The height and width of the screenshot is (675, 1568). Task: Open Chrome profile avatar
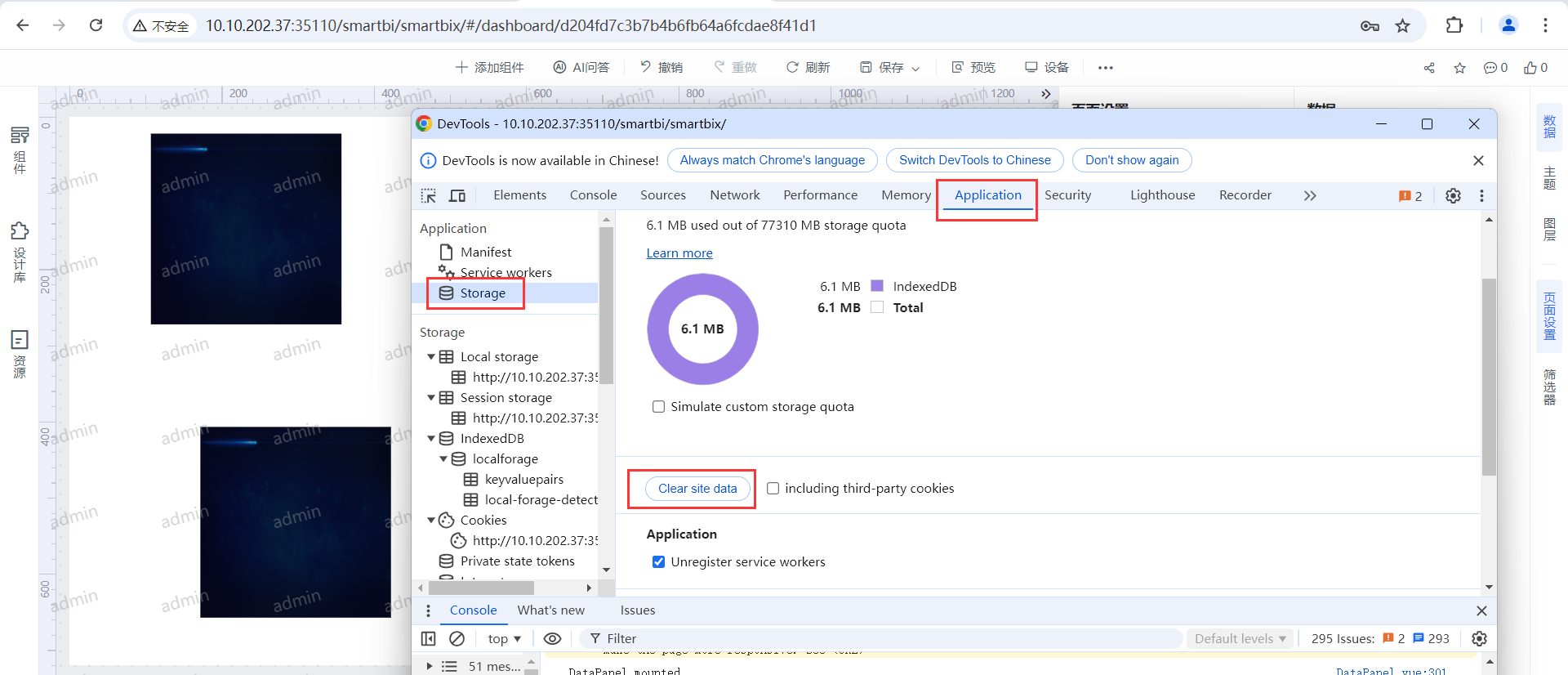click(1508, 25)
